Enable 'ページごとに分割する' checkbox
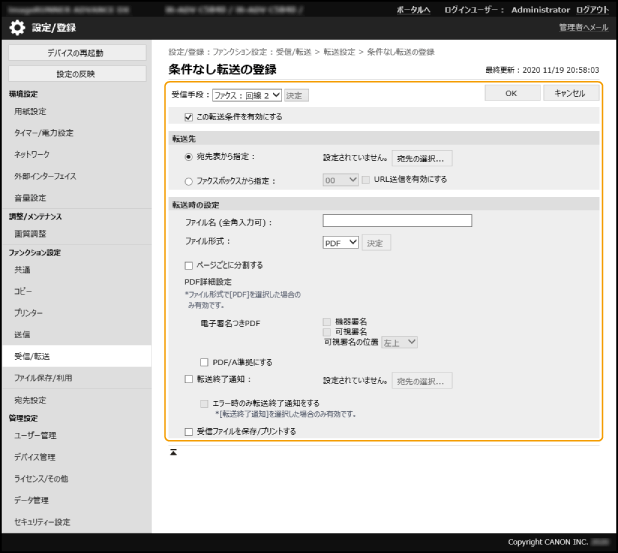This screenshot has height=553, width=618. [x=189, y=266]
